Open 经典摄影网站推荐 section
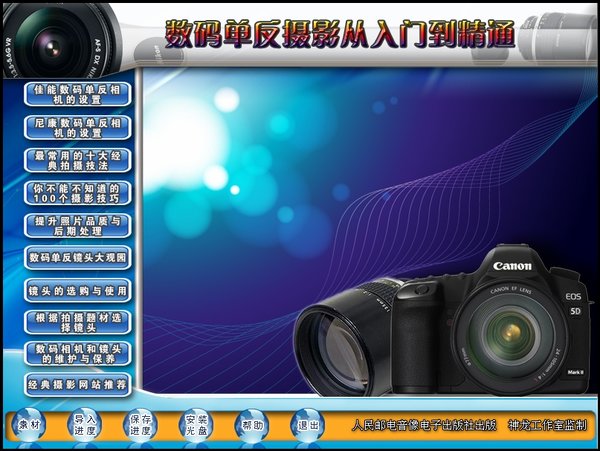Image resolution: width=600 pixels, height=451 pixels. click(x=78, y=385)
